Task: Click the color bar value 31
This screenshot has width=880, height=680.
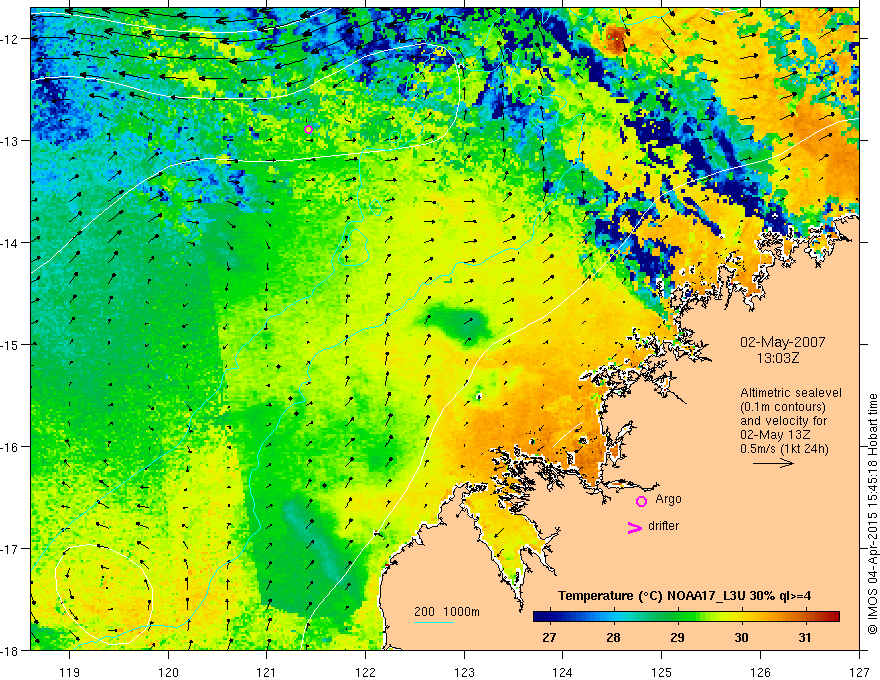Action: [x=805, y=637]
